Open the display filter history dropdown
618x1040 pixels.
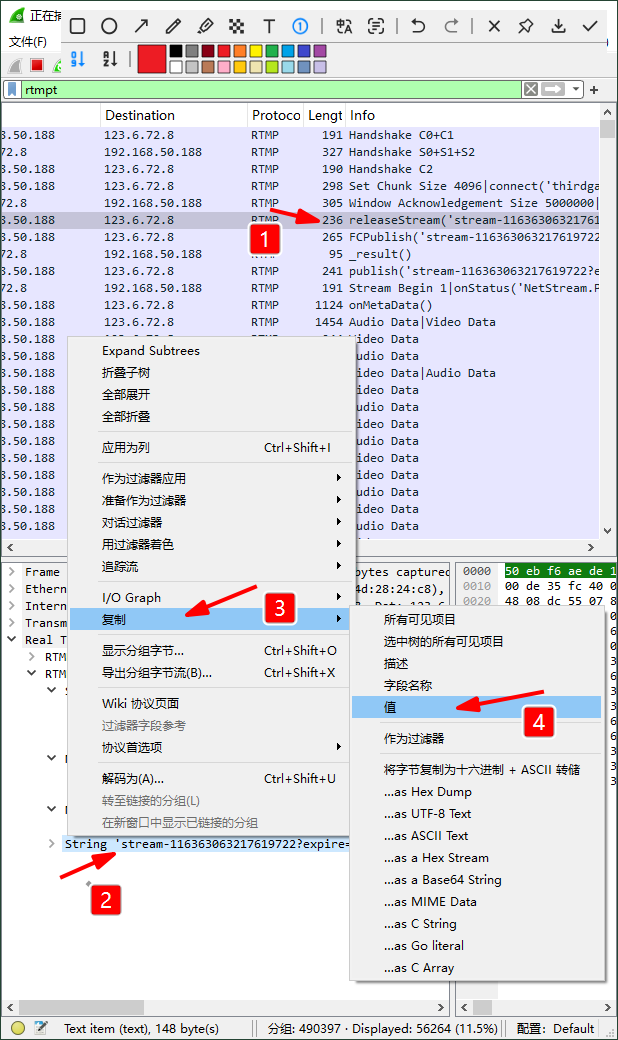click(576, 90)
